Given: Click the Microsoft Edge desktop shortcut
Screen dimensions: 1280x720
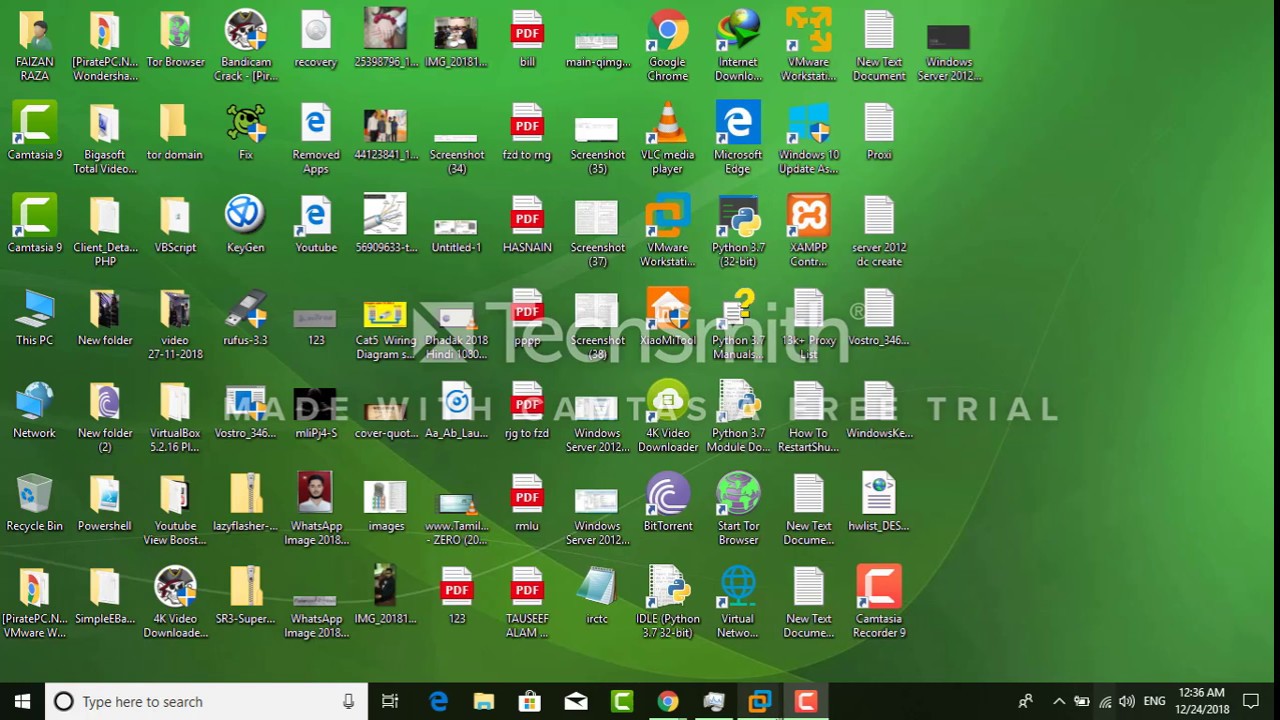Looking at the screenshot, I should tap(738, 138).
